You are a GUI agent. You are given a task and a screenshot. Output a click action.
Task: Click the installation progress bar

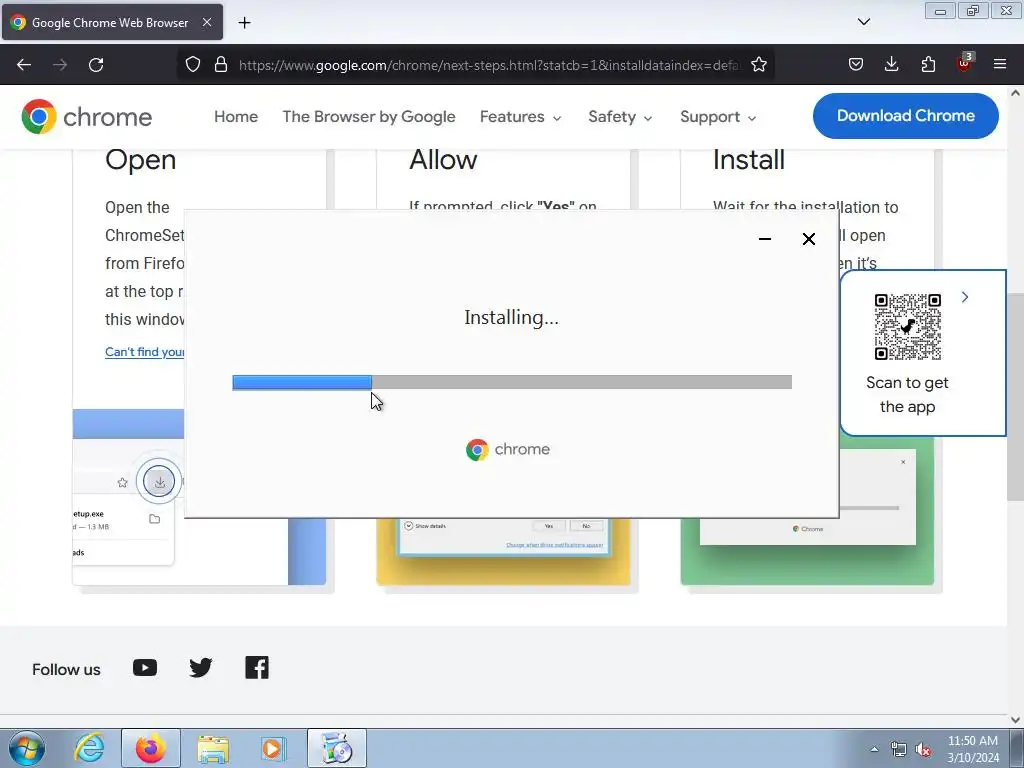click(512, 382)
